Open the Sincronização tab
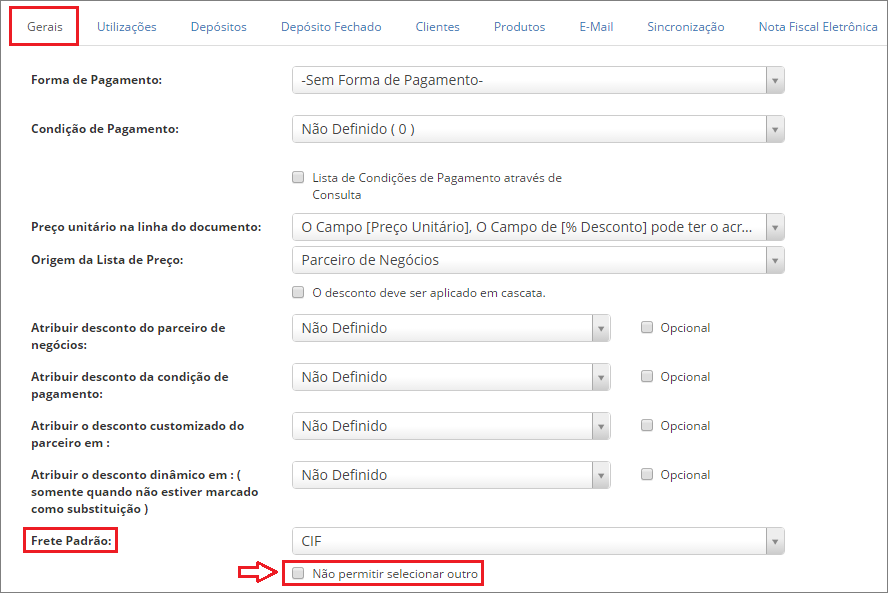The width and height of the screenshot is (888, 593). click(x=686, y=27)
